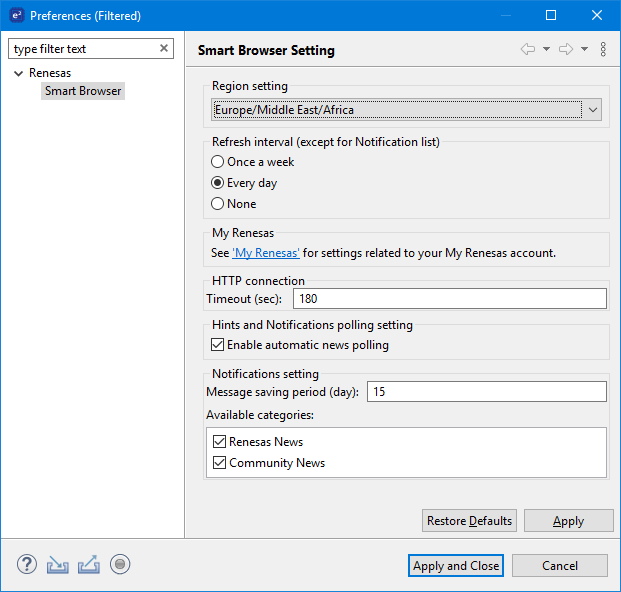The width and height of the screenshot is (621, 592).
Task: Open the Region setting combo box
Action: pyautogui.click(x=406, y=110)
